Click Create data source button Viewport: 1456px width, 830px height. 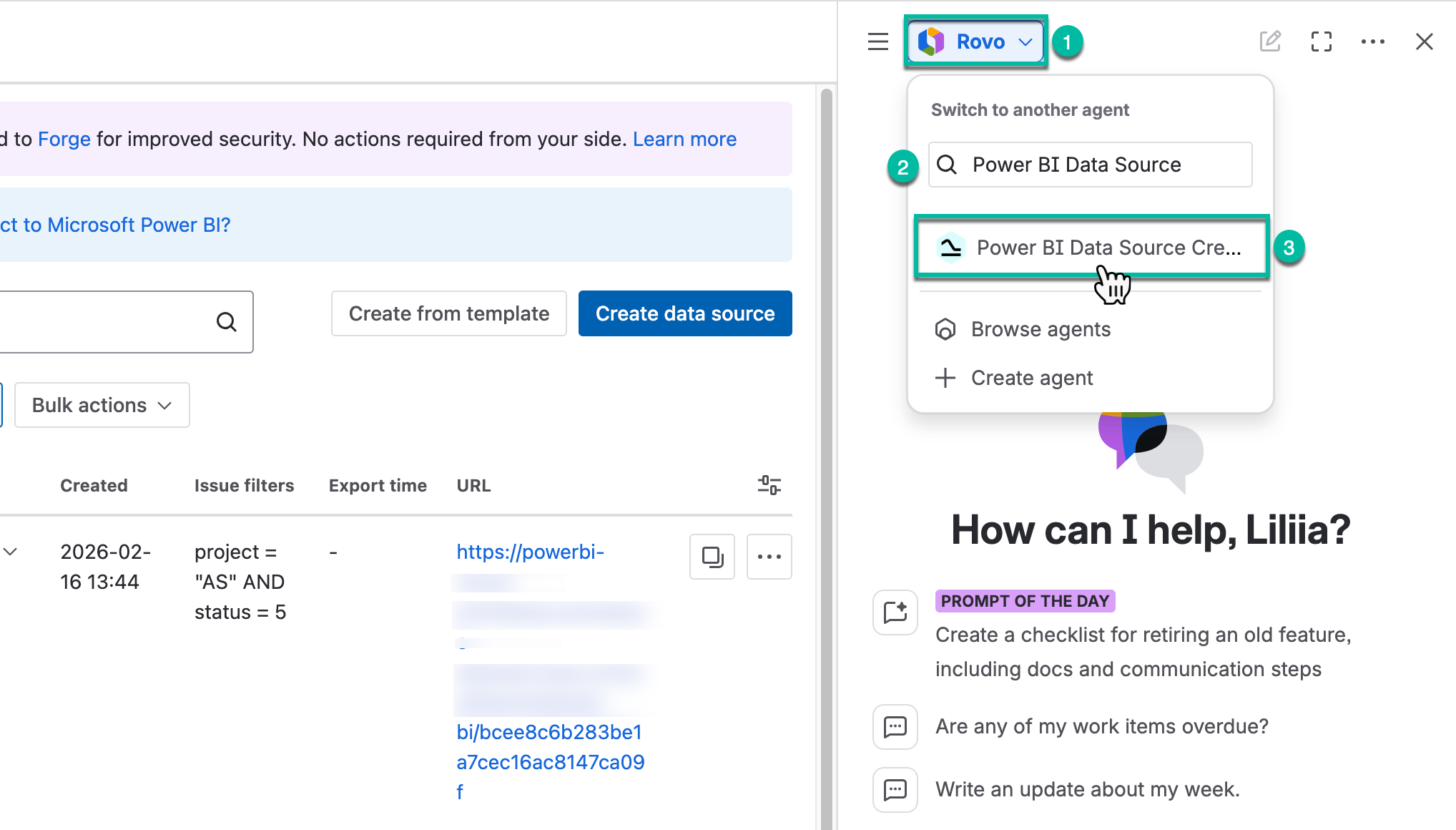point(685,313)
